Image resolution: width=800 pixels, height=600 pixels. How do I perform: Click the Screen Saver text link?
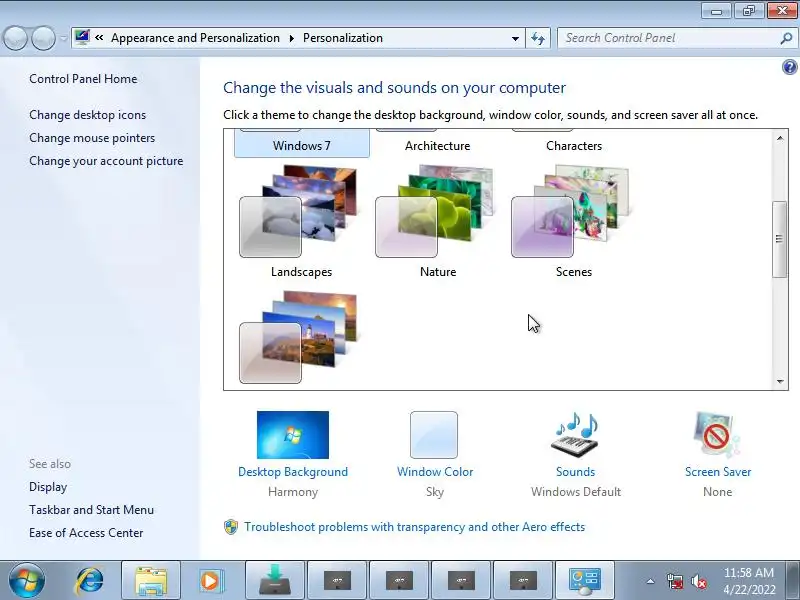point(718,472)
